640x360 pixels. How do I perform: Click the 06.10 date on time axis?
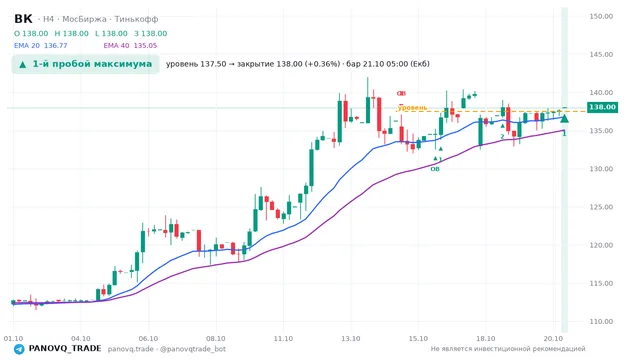148,339
